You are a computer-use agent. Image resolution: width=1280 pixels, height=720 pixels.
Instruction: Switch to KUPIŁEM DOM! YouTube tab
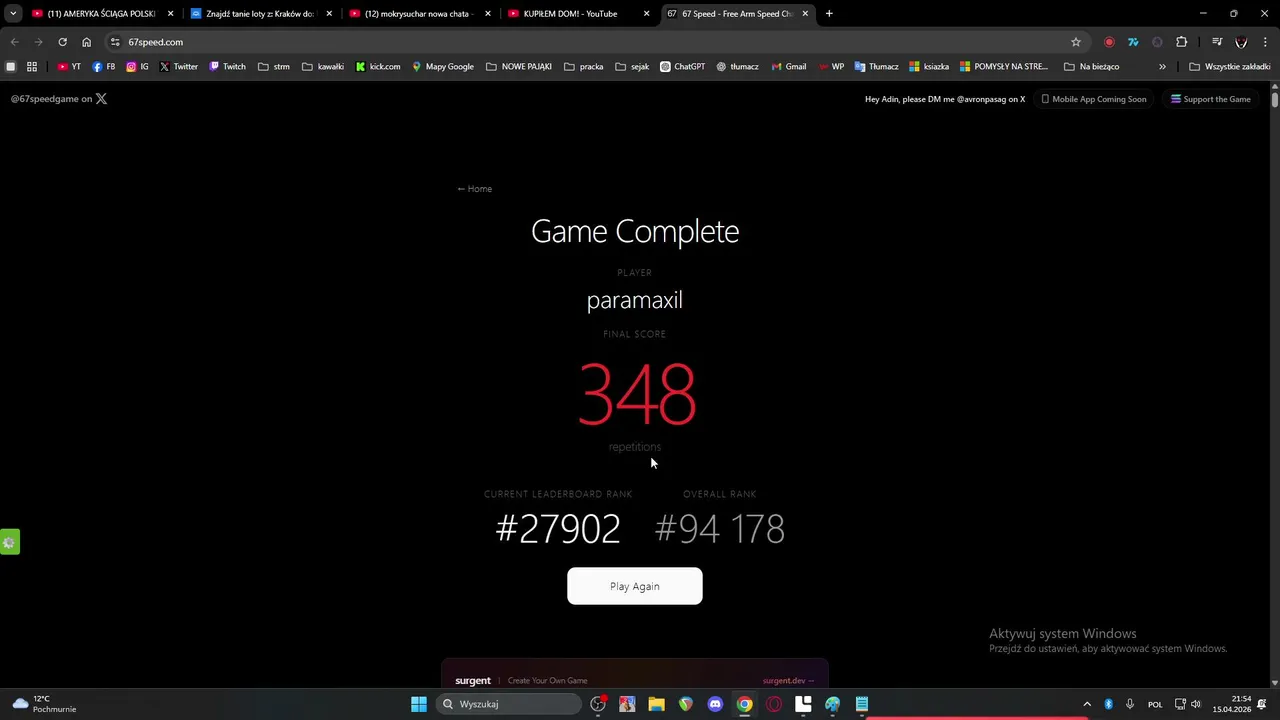[x=578, y=14]
